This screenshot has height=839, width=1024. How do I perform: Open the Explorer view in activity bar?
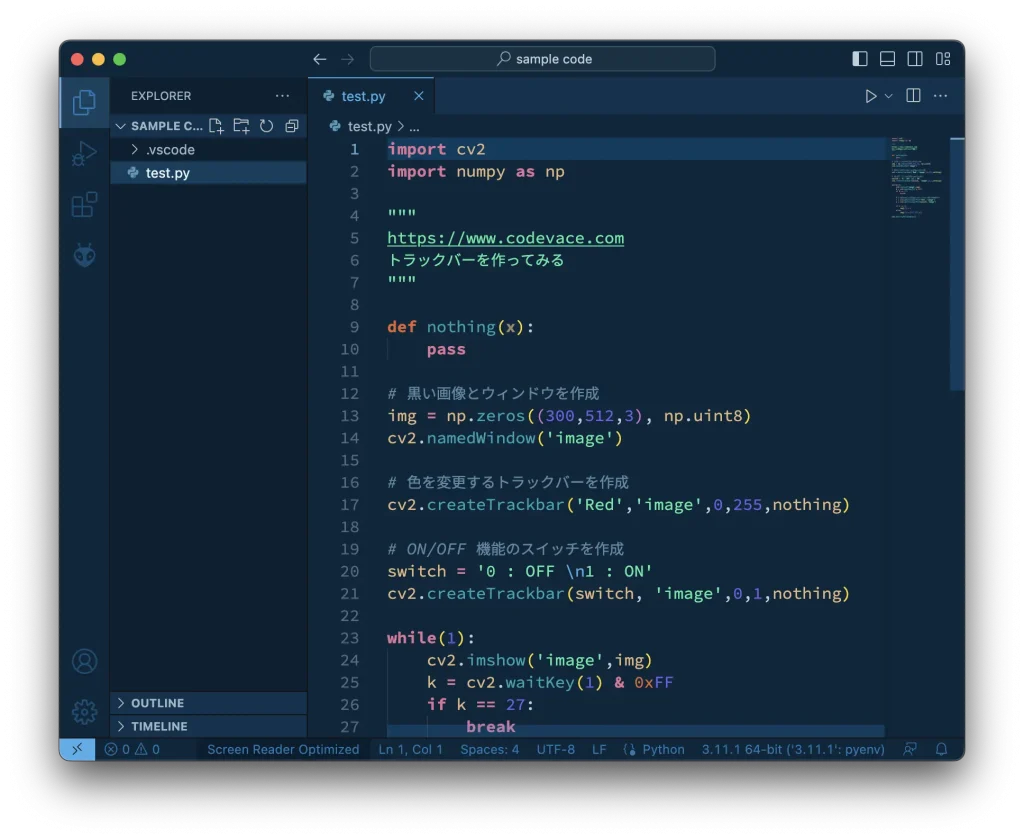click(85, 102)
